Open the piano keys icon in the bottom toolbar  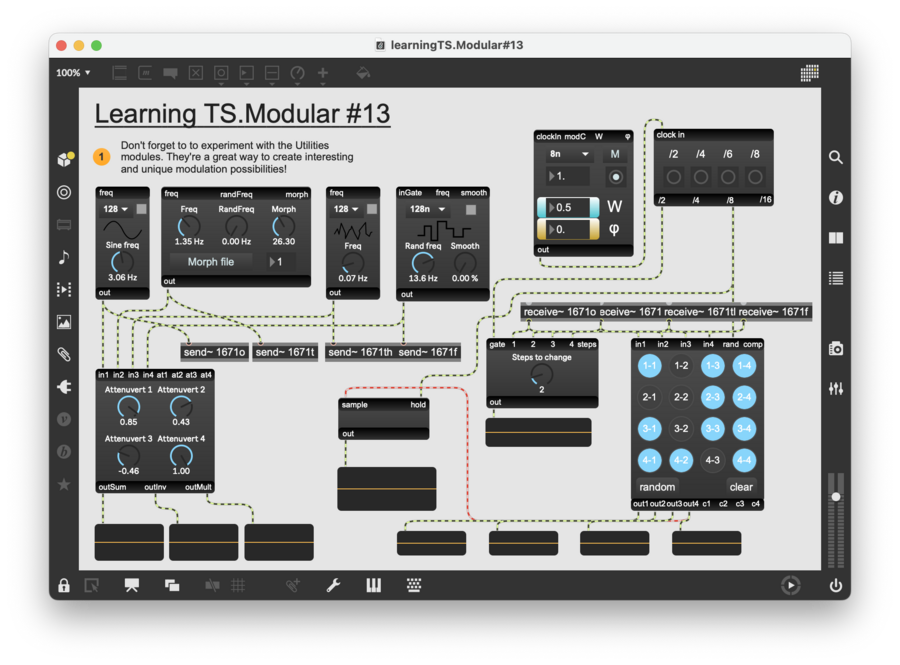373,586
